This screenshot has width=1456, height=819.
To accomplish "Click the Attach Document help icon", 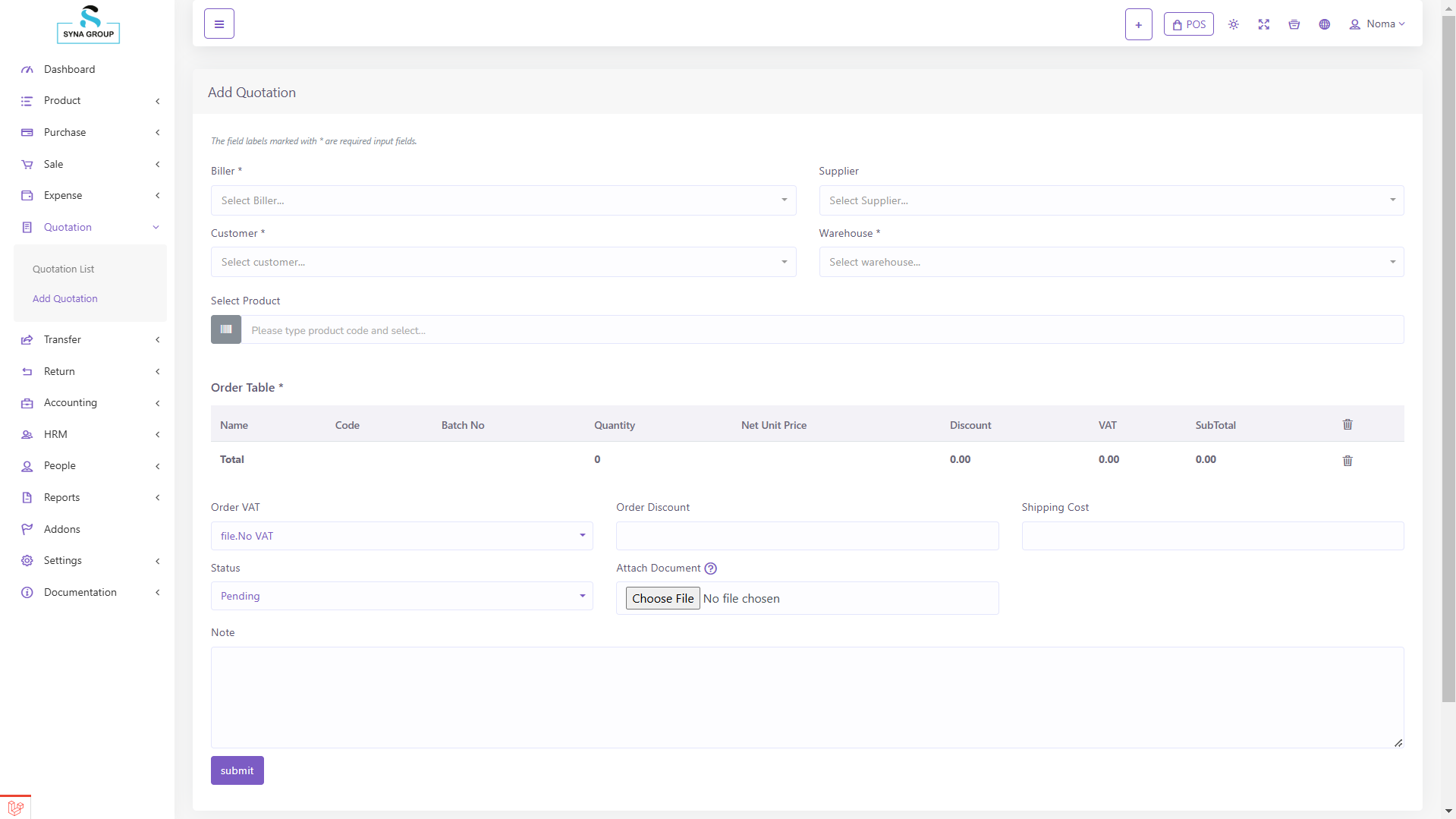I will [710, 569].
